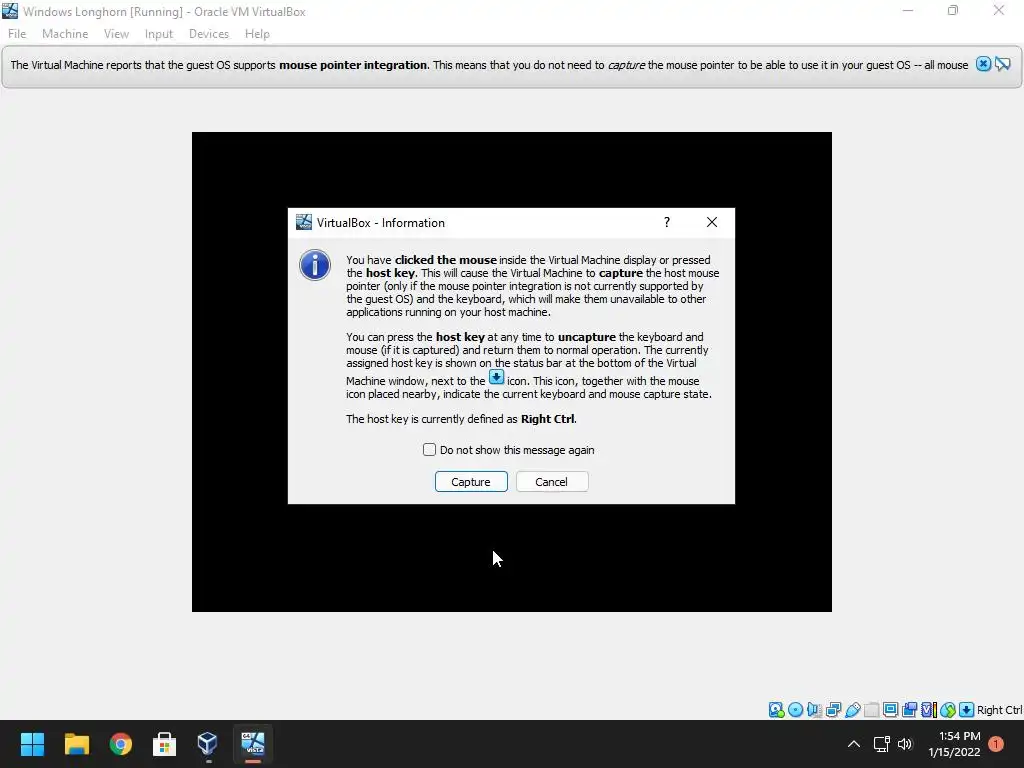The height and width of the screenshot is (768, 1024).
Task: Click the volume speaker tray icon
Action: click(x=904, y=744)
